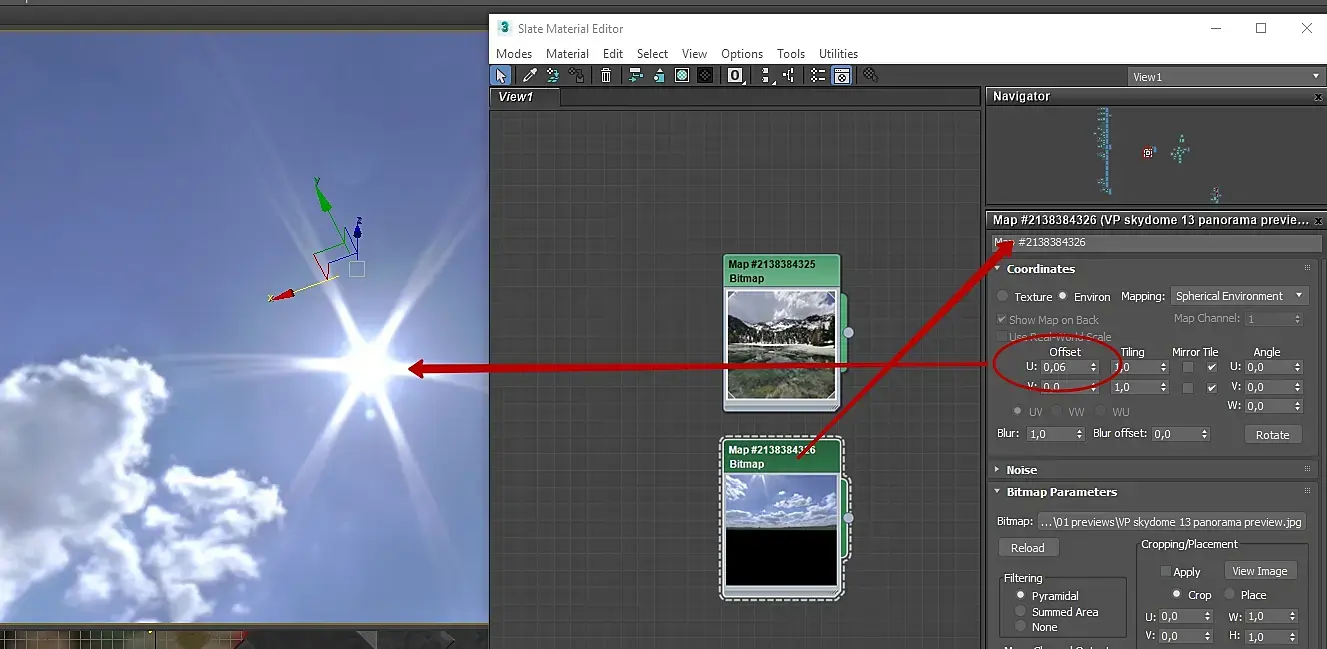Screen dimensions: 1327x649
Task: Click the Navigator overview area
Action: point(1155,155)
